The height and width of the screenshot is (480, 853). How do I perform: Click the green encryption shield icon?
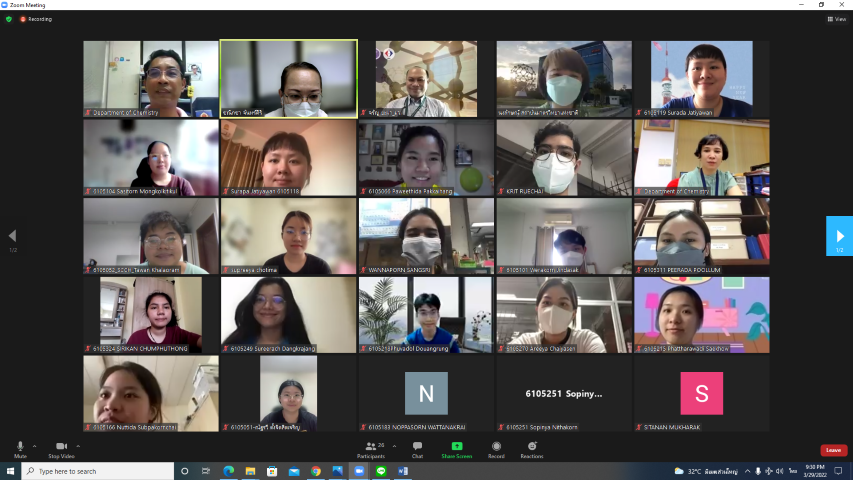9,19
